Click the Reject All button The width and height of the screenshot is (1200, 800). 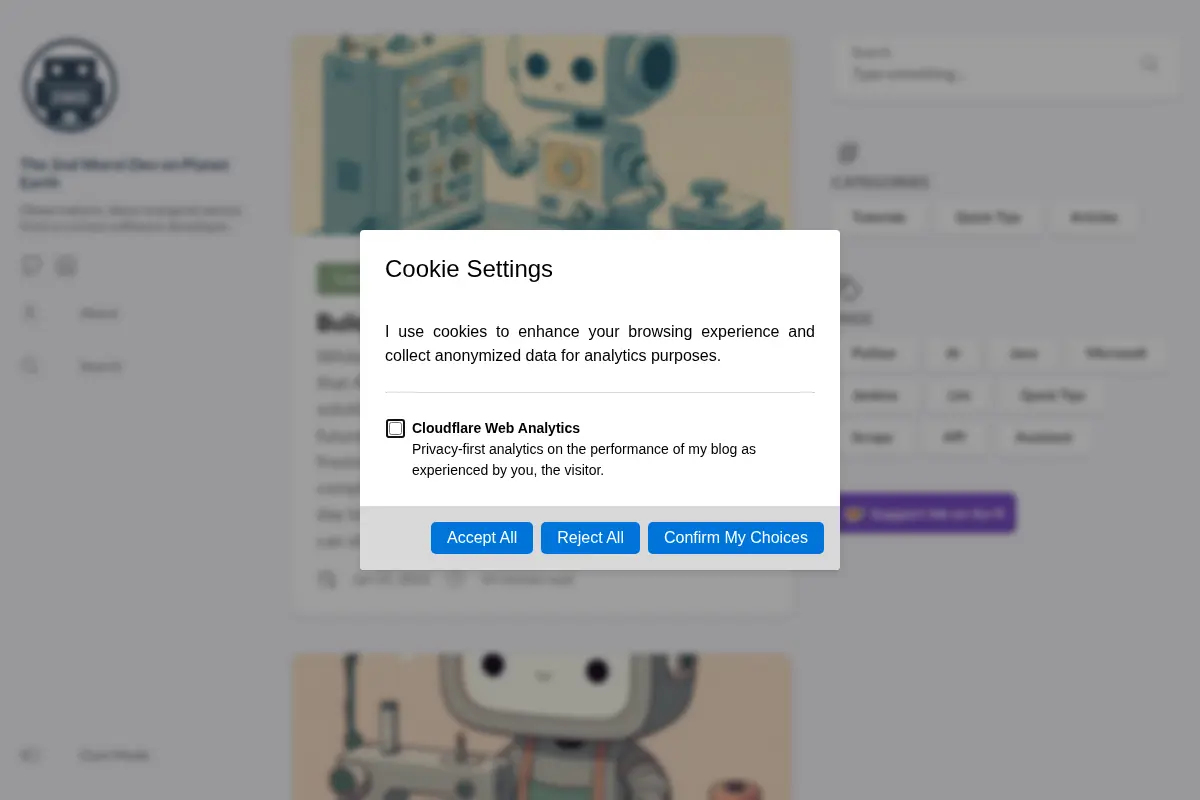point(590,537)
